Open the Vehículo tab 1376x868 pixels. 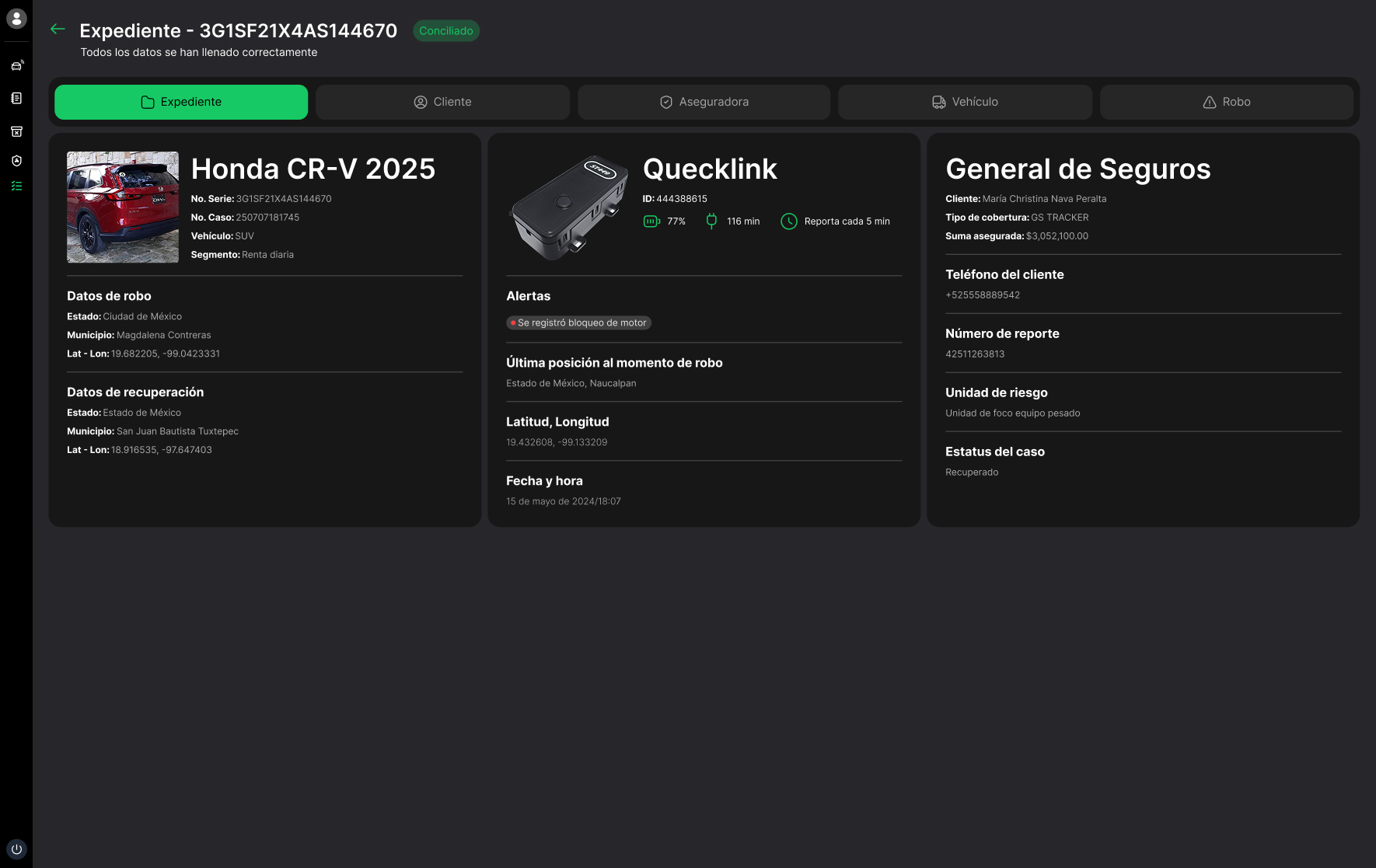(965, 102)
